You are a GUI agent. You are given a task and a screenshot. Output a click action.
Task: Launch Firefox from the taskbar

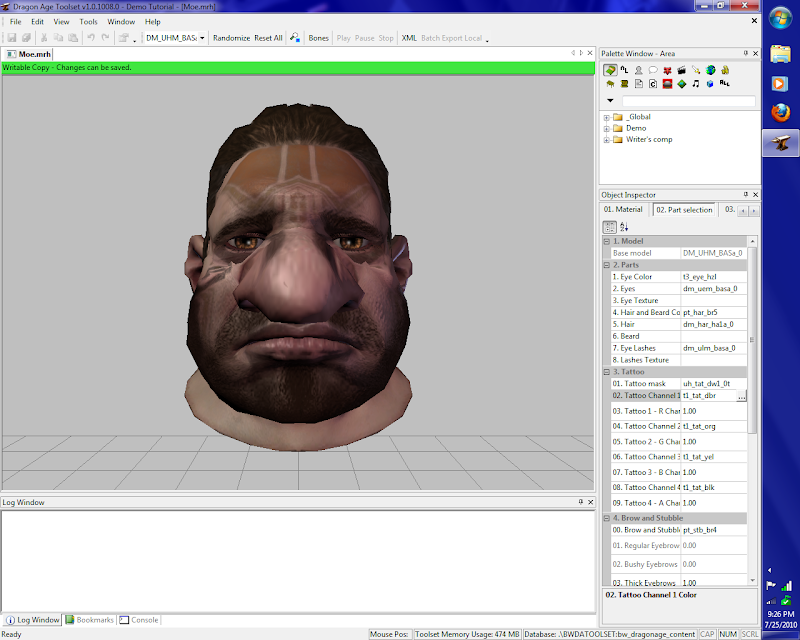click(780, 113)
